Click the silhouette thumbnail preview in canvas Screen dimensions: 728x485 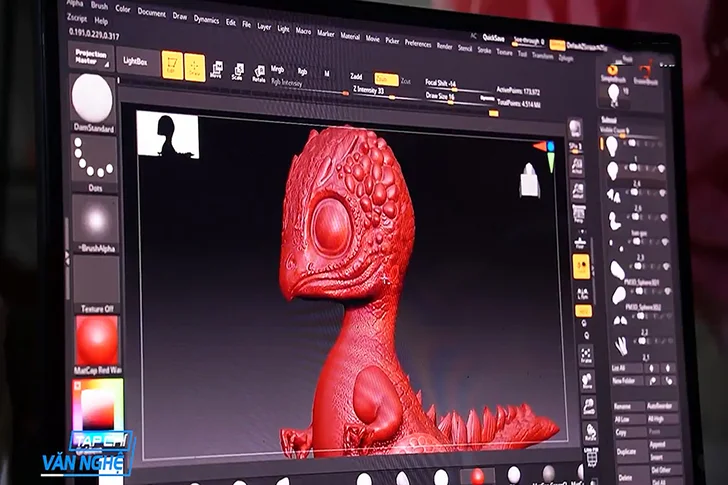tap(167, 134)
